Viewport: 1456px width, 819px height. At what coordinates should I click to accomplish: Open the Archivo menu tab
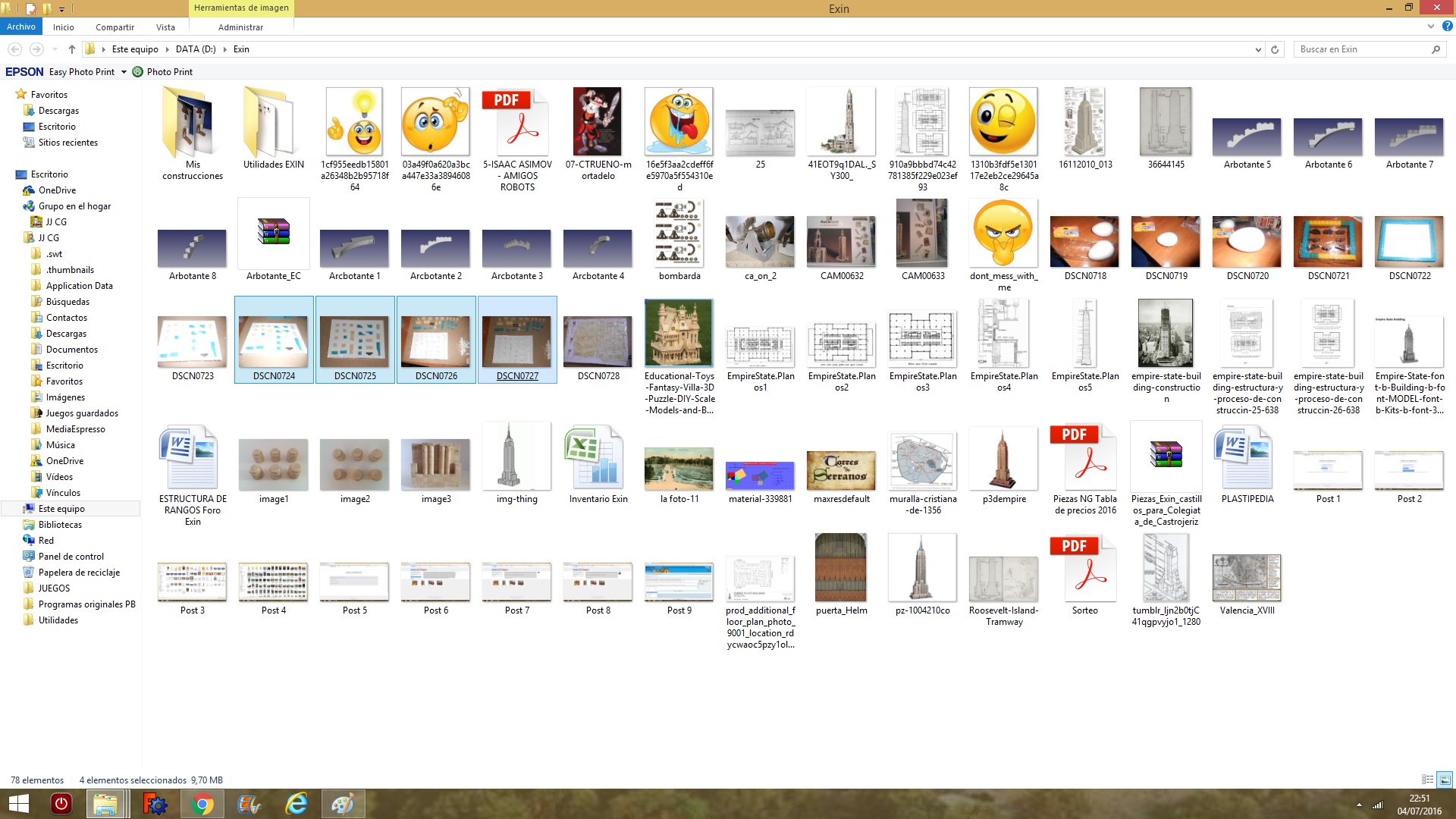coord(21,27)
